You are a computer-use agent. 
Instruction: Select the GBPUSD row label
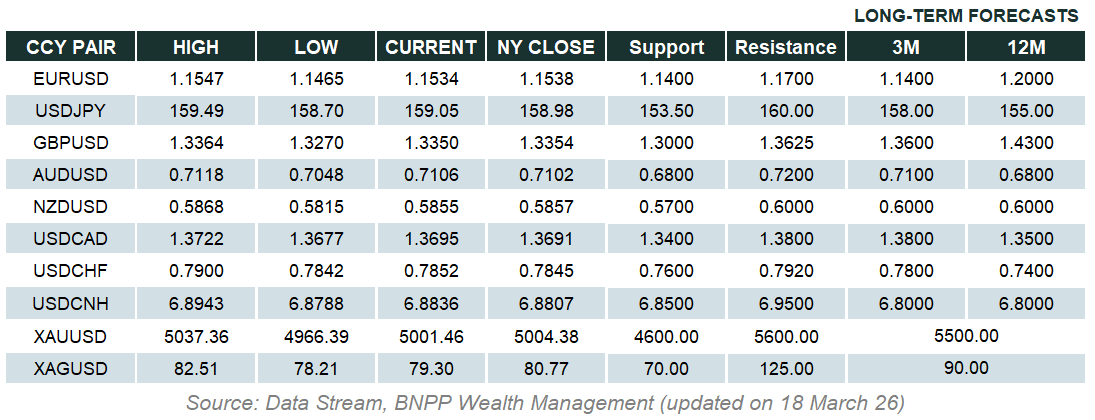pos(70,143)
